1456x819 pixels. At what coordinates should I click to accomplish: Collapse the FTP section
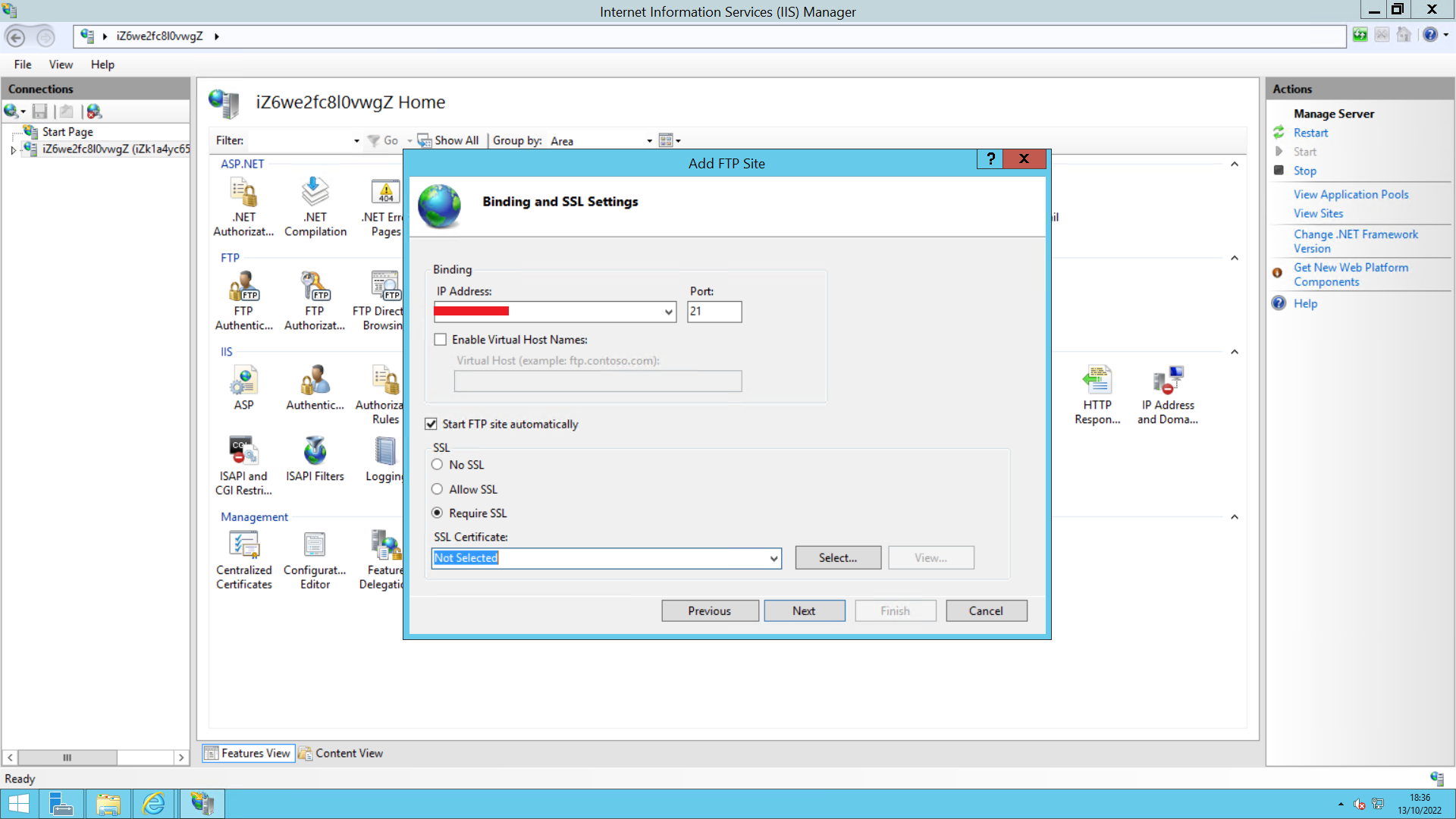click(x=1235, y=258)
